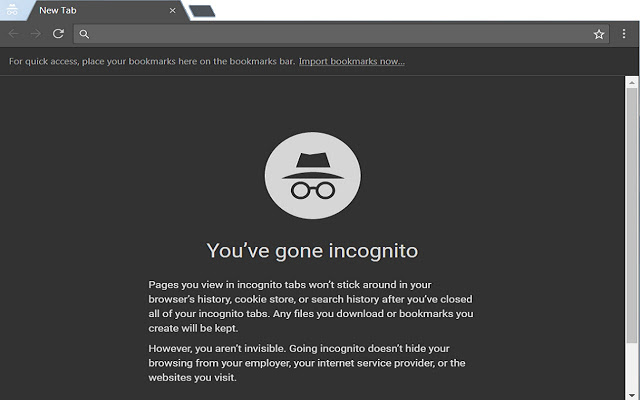Close the New Tab tab
The height and width of the screenshot is (400, 640).
pos(173,11)
